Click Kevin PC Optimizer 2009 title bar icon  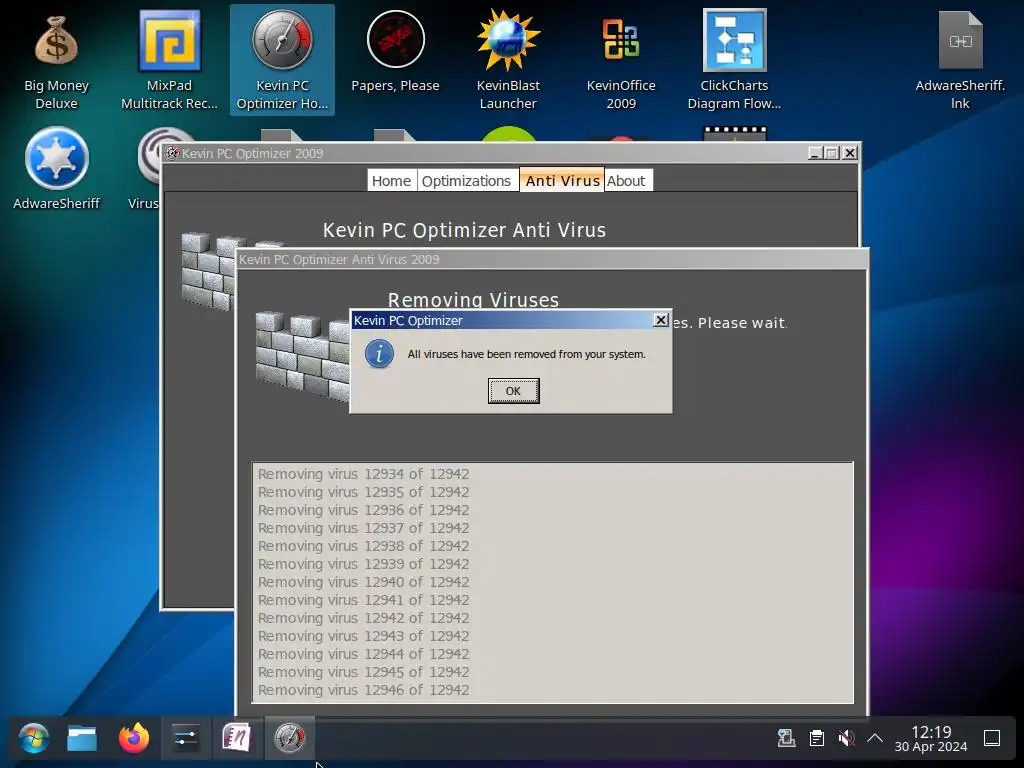[x=172, y=153]
